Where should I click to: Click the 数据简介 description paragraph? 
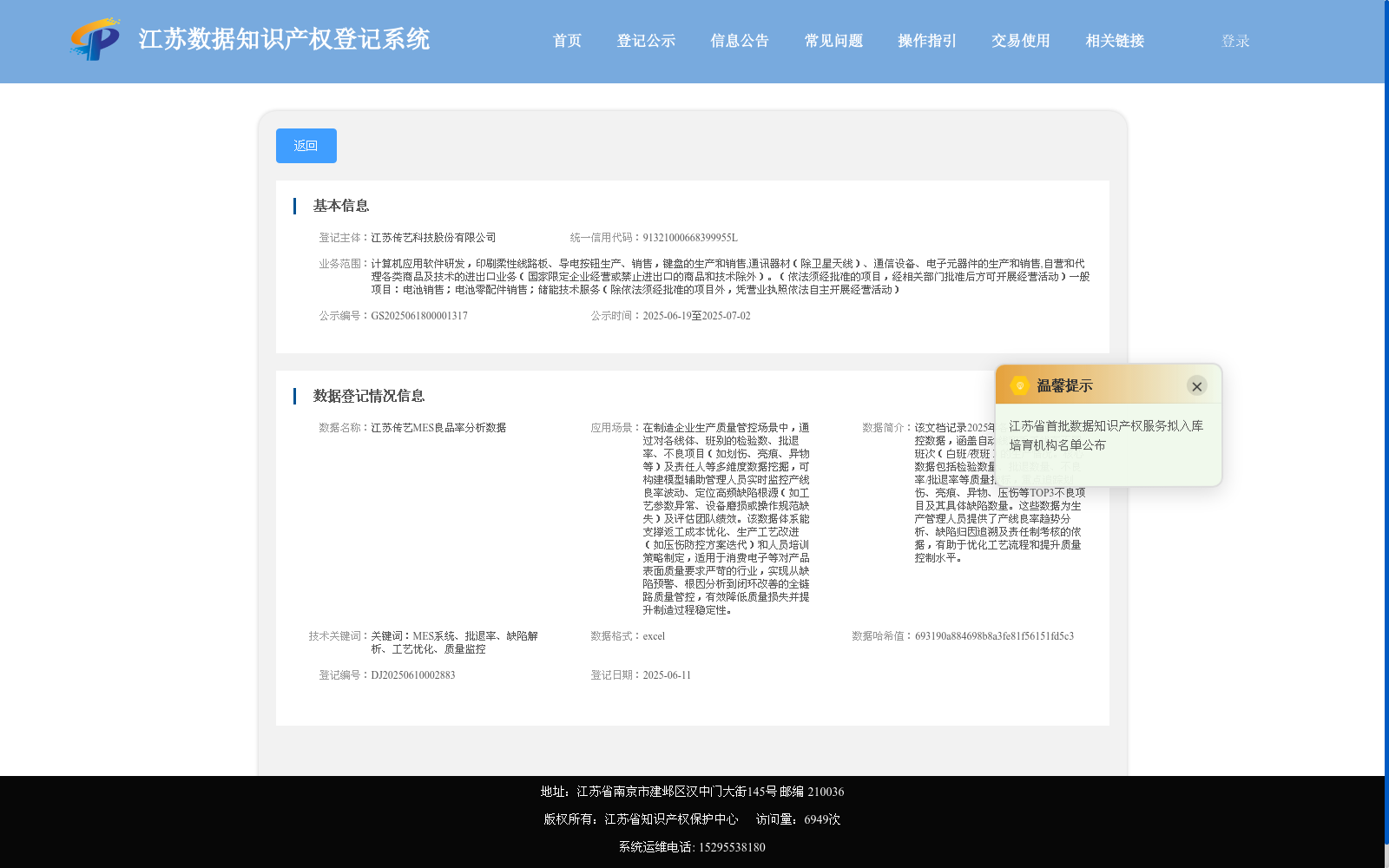pos(999,493)
